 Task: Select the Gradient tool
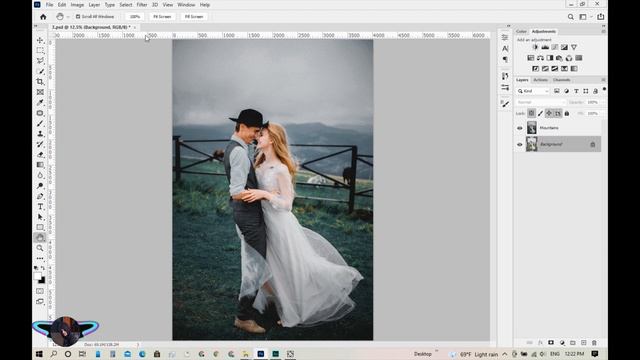pyautogui.click(x=40, y=165)
